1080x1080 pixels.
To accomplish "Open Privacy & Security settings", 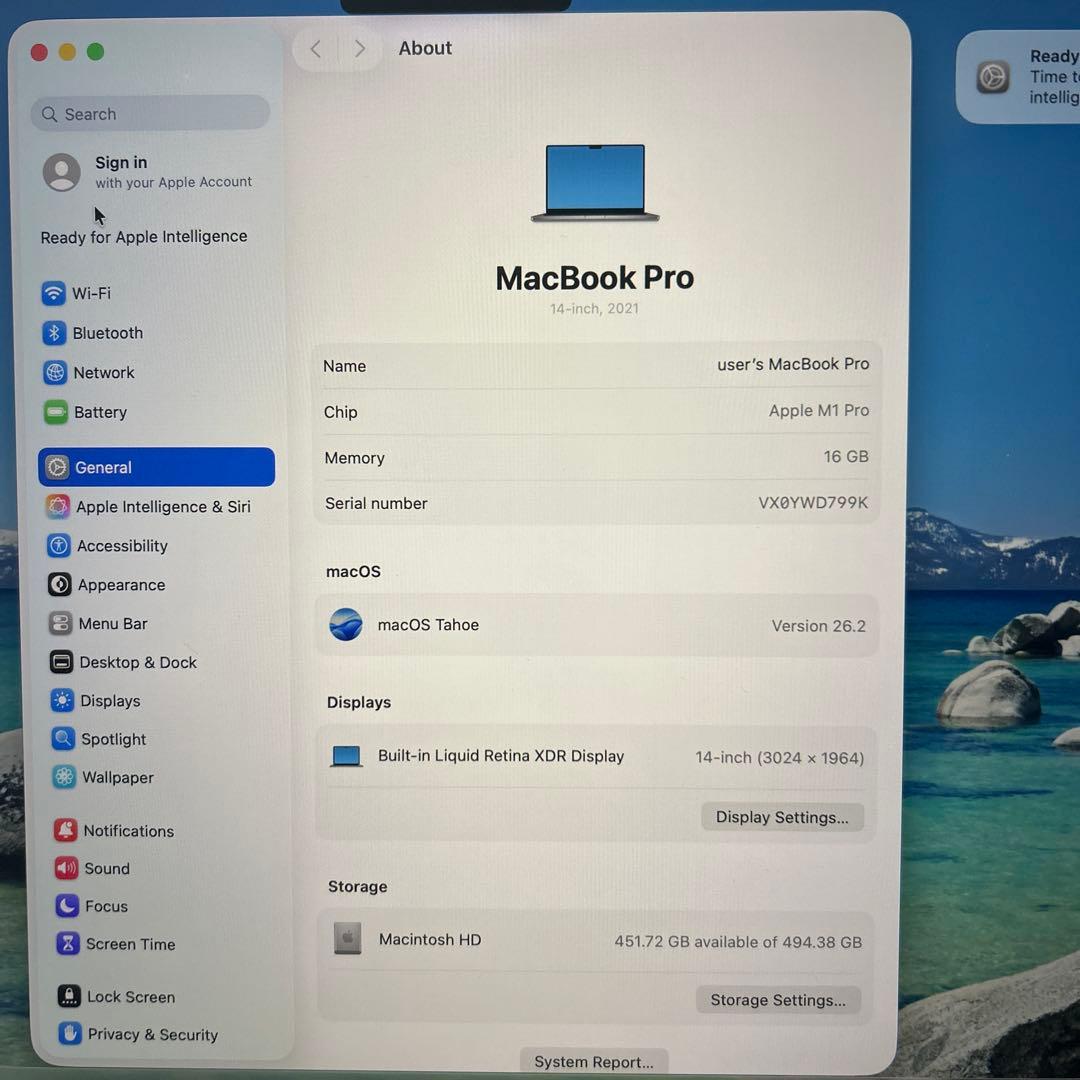I will click(x=152, y=1035).
